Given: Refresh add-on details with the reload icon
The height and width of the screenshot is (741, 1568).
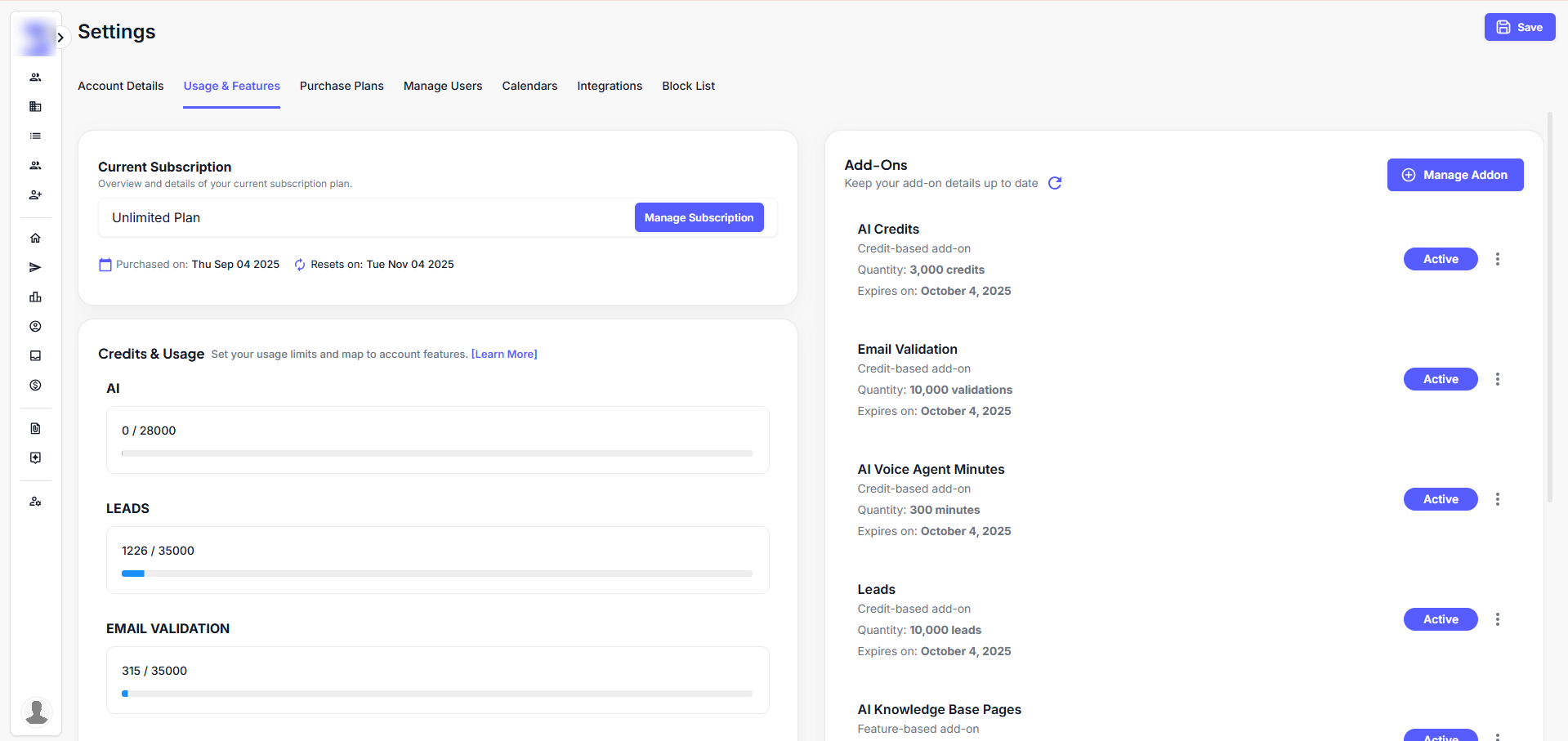Looking at the screenshot, I should [x=1055, y=183].
